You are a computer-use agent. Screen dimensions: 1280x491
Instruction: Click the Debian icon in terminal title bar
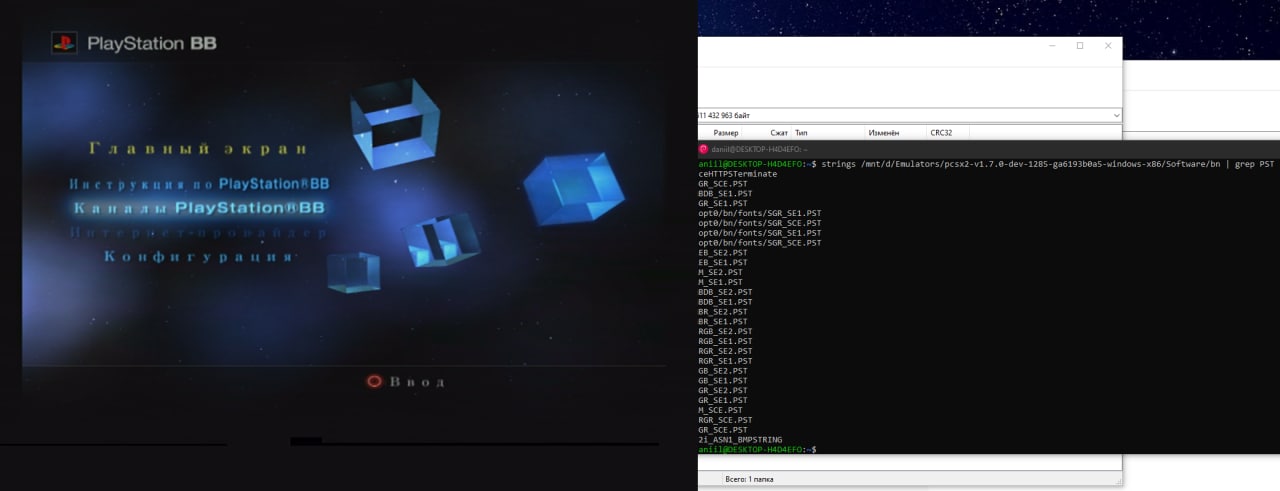703,149
